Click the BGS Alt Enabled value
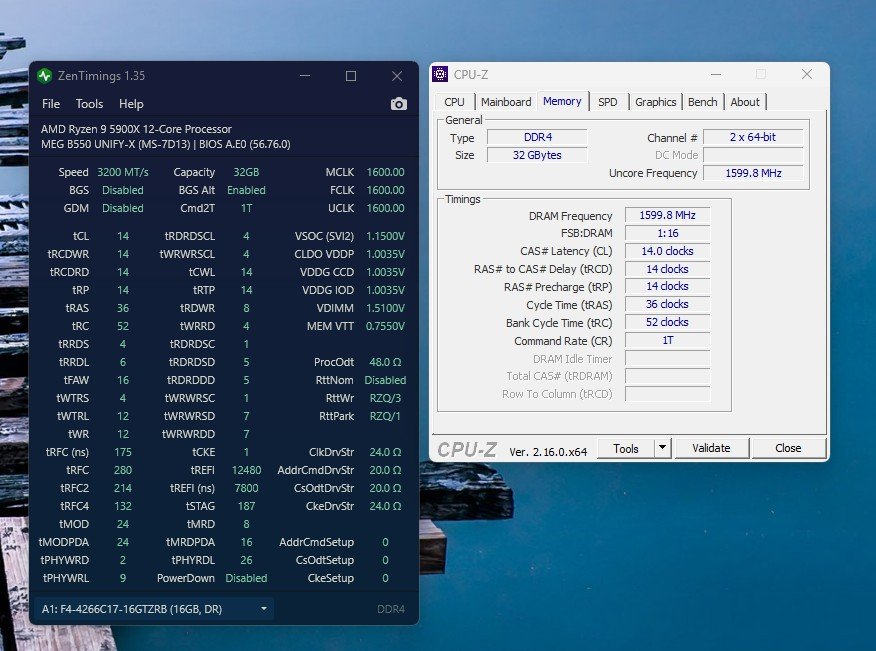Screen dimensions: 876x651 pyautogui.click(x=246, y=190)
